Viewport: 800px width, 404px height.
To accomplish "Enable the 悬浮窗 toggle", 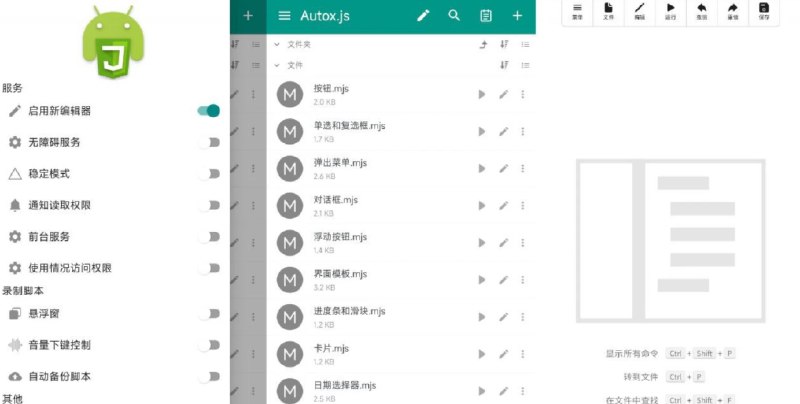I will pos(210,314).
